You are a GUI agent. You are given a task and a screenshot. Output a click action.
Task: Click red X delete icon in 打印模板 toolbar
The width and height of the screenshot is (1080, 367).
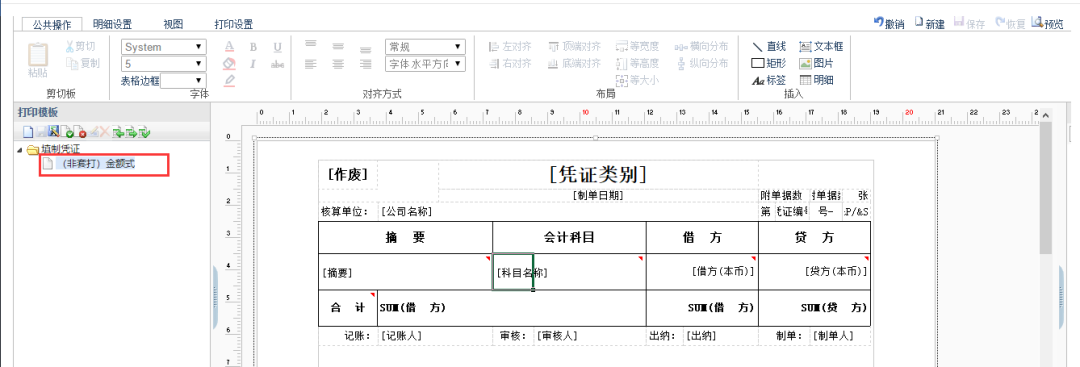click(x=105, y=132)
